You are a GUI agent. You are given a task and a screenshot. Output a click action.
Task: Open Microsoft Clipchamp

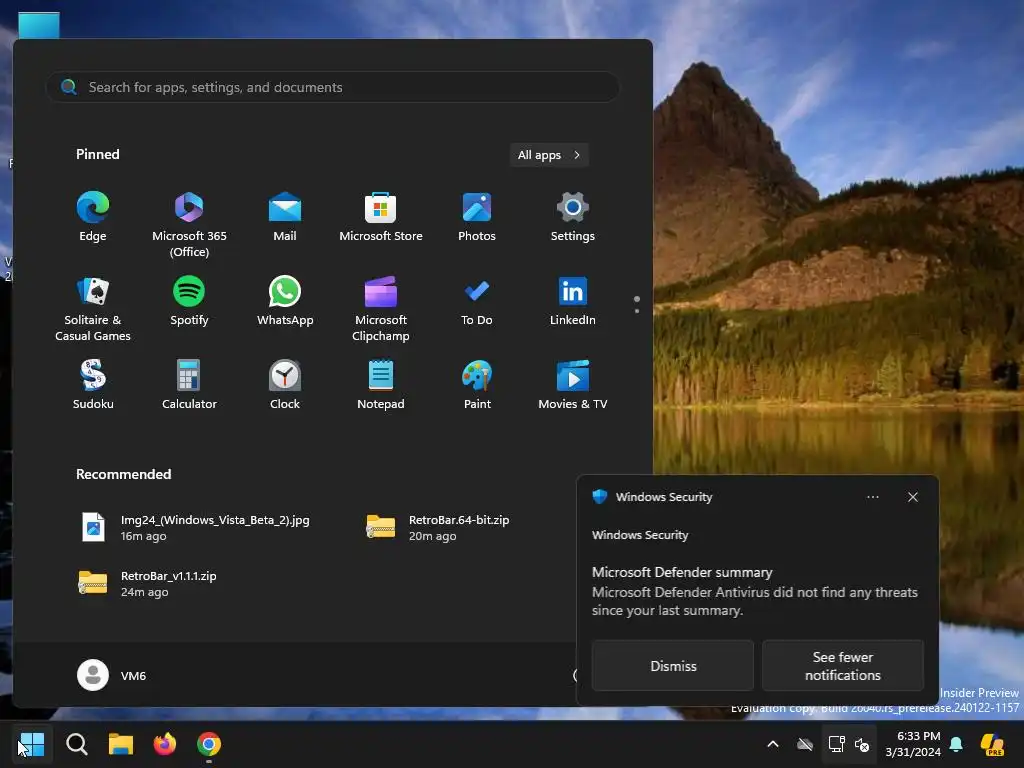381,309
